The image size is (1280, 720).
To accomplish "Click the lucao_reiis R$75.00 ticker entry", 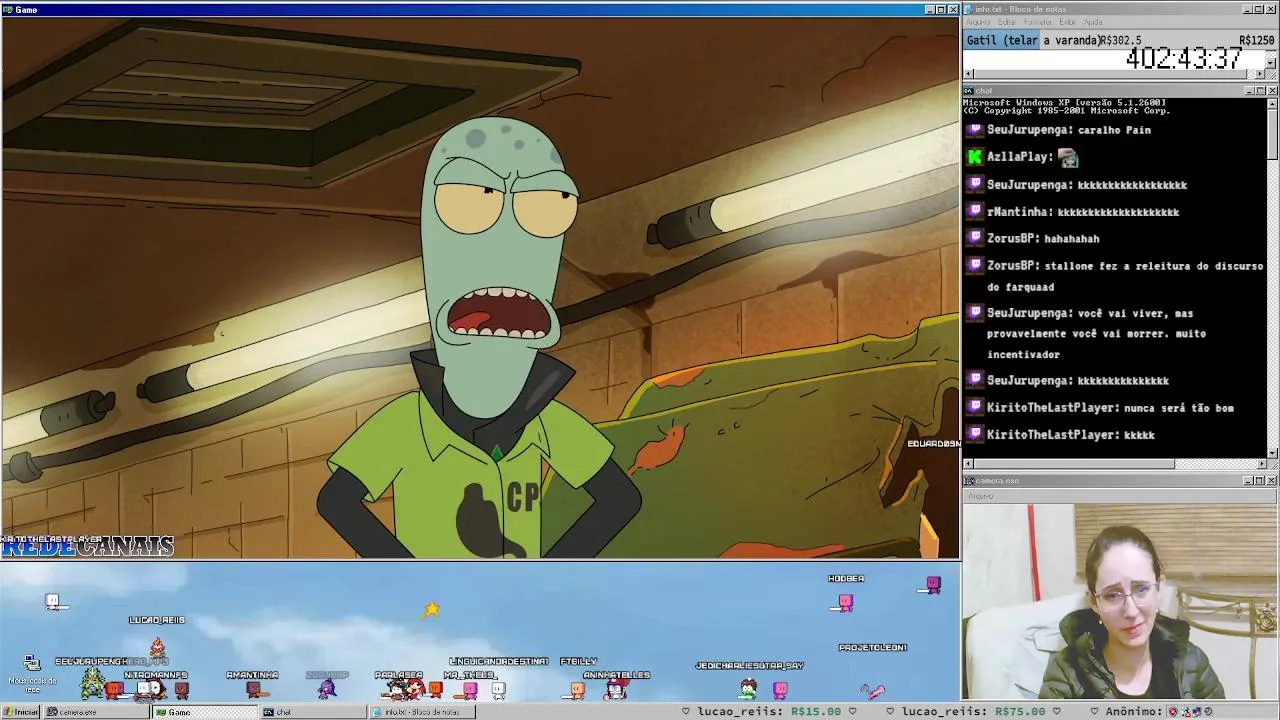I will [975, 712].
